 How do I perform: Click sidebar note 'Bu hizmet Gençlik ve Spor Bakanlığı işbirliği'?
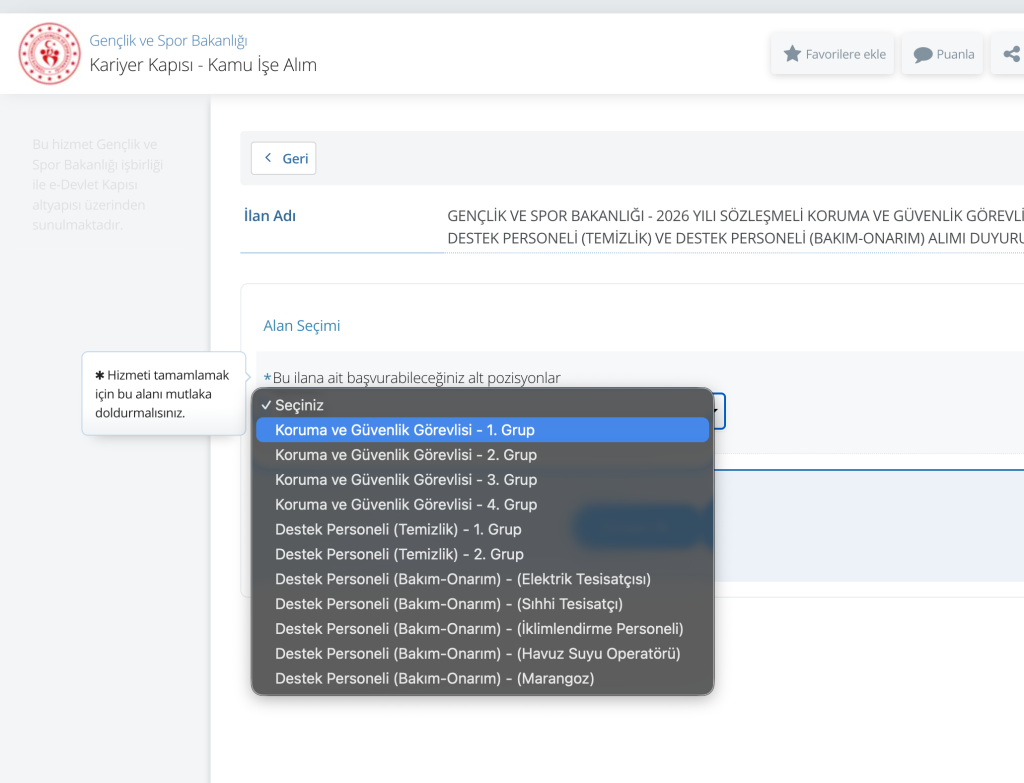click(x=98, y=184)
